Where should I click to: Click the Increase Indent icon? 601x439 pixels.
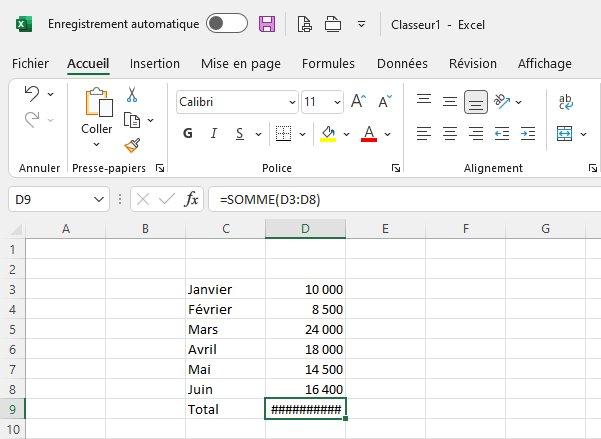click(528, 133)
